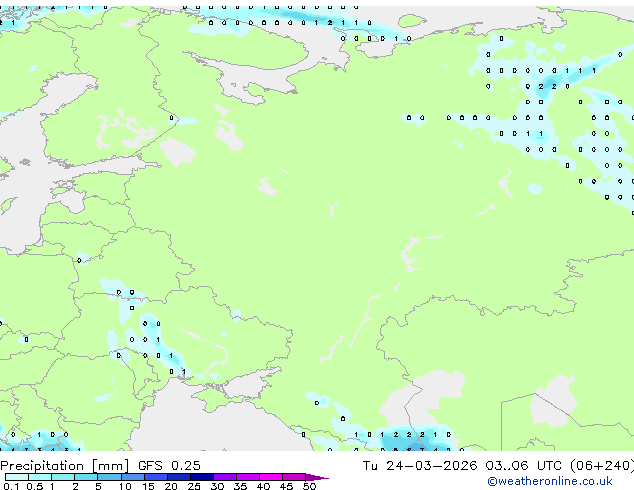The height and width of the screenshot is (490, 634).
Task: Click the 1–2 mm legend swatch
Action: 63,477
